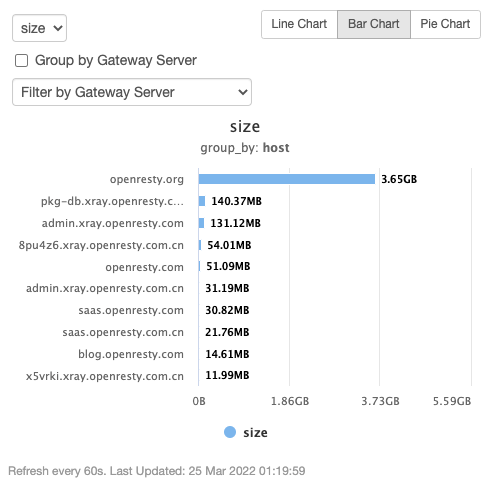488x492 pixels.
Task: Click the 54.01MB bar value
Action: 229,245
